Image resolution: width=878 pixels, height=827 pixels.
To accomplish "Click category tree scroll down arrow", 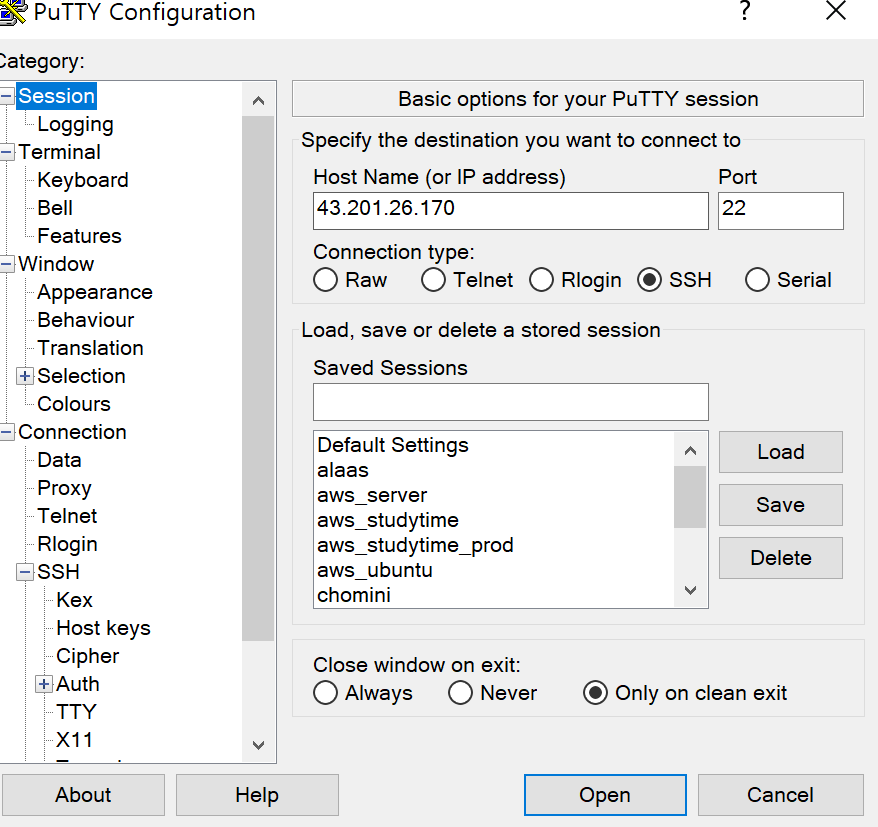I will pyautogui.click(x=258, y=745).
